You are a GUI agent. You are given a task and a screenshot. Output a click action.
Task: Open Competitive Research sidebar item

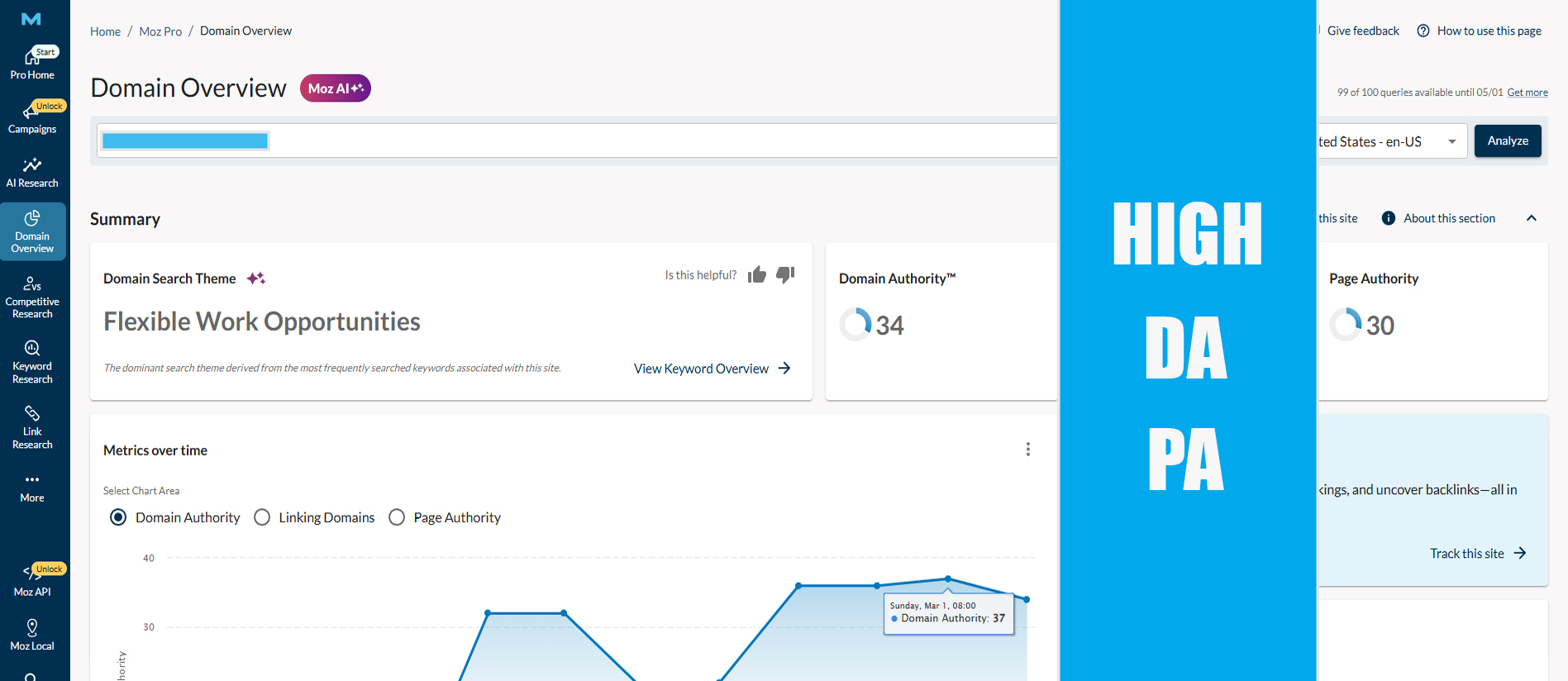click(x=32, y=298)
